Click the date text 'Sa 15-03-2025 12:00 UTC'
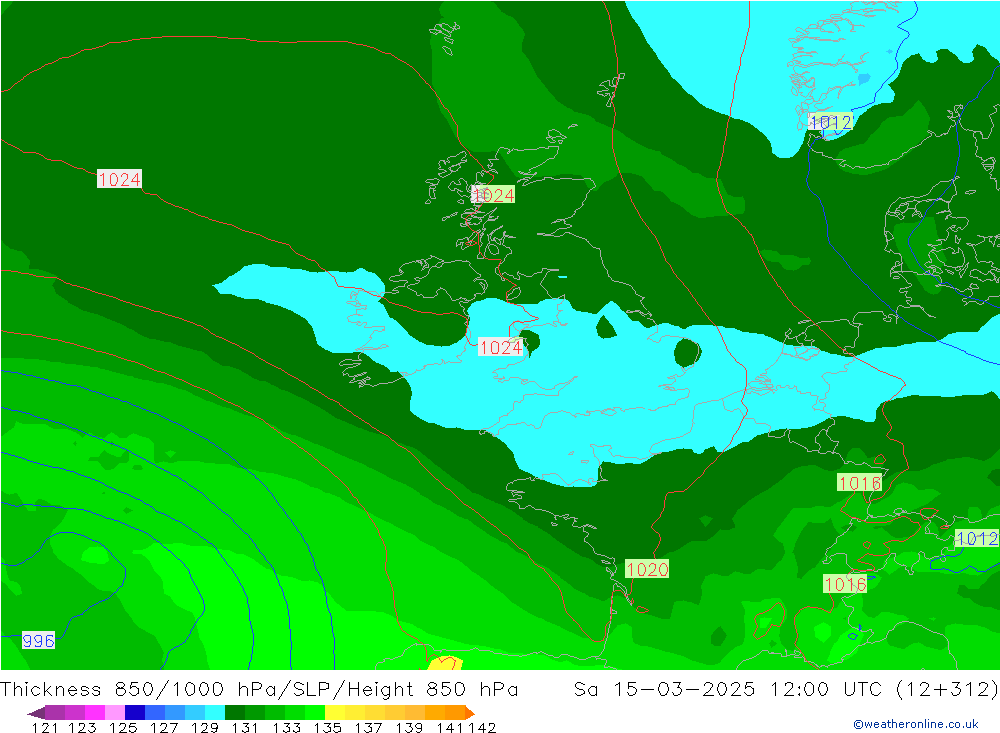 (x=727, y=690)
